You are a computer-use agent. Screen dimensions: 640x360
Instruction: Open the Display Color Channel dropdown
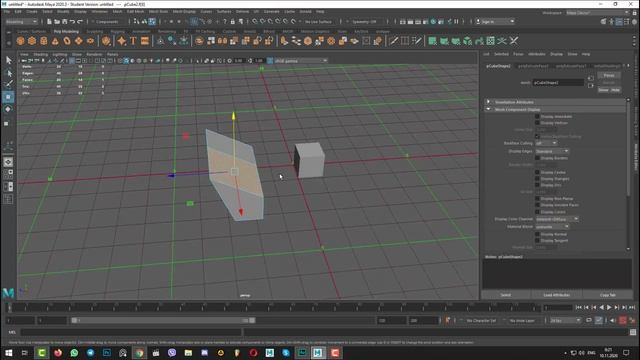(557, 219)
